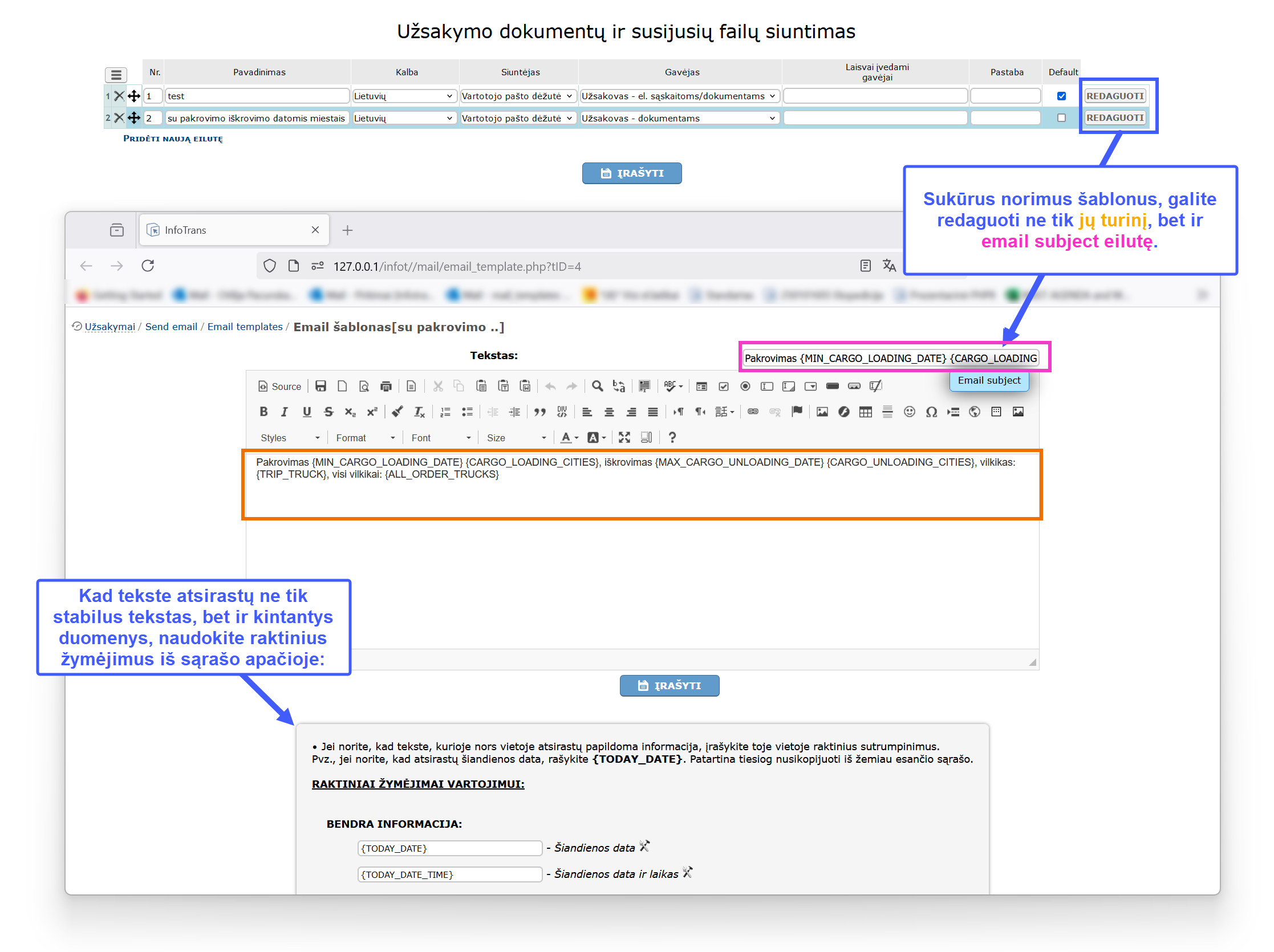Screen dimensions: 1274x952
Task: Delete row 1 with its X icon
Action: (119, 96)
